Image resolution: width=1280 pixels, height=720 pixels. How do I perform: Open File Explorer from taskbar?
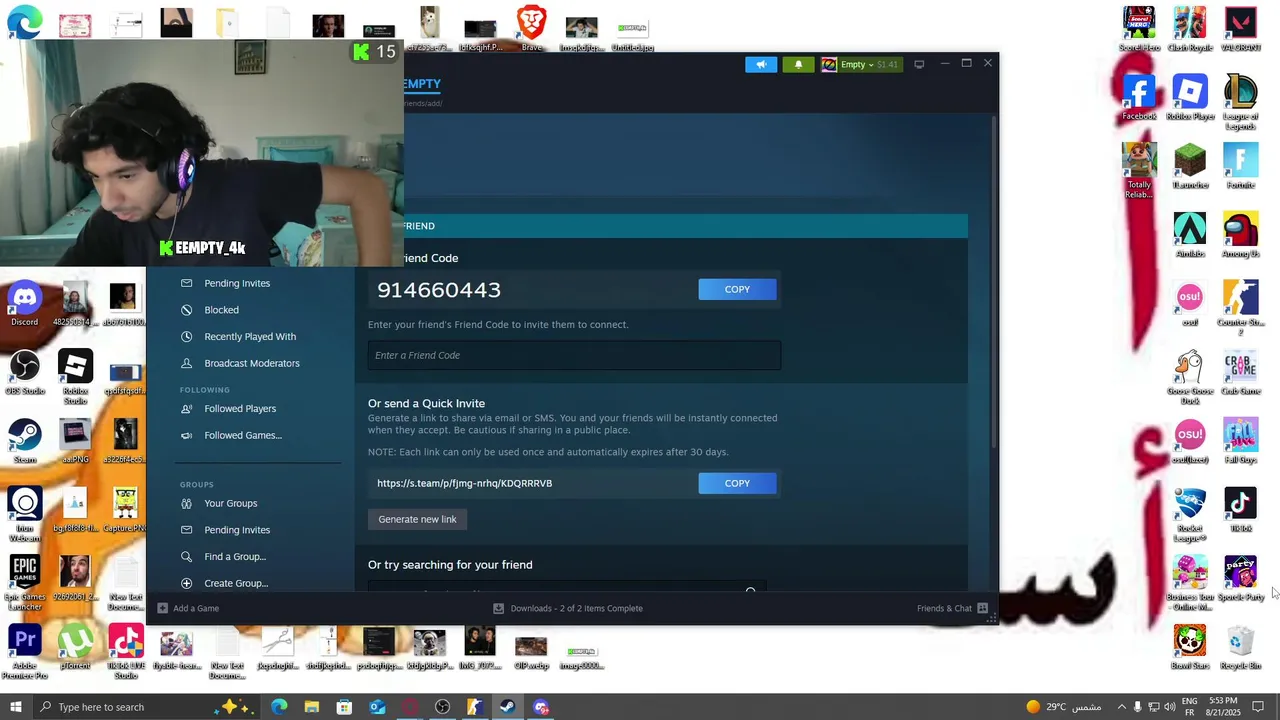tap(312, 707)
